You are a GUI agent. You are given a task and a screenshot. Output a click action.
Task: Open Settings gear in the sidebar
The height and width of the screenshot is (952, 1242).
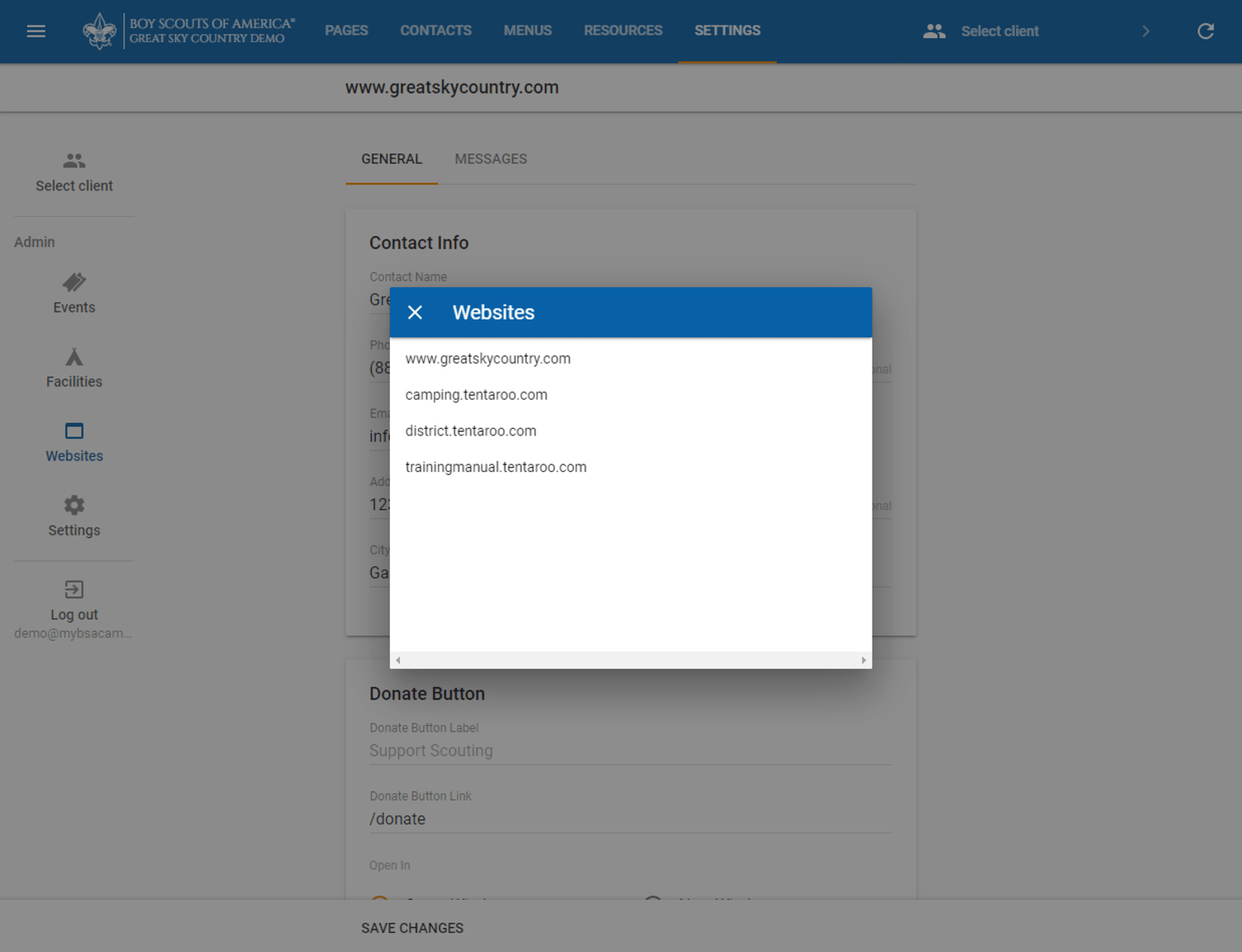[x=74, y=517]
